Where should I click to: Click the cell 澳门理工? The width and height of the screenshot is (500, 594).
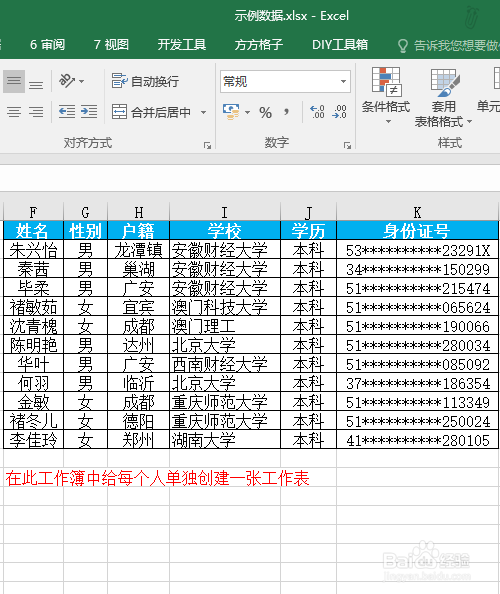point(225,325)
